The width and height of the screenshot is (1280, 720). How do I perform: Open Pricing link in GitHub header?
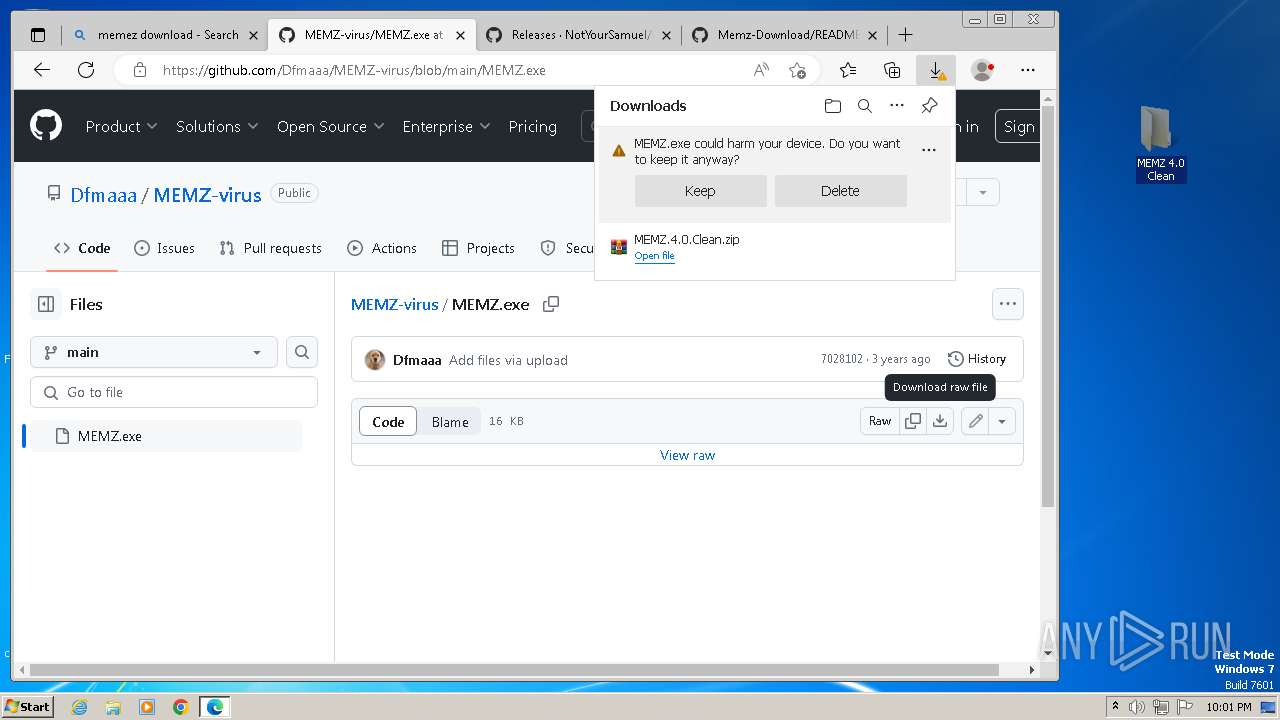pyautogui.click(x=532, y=126)
